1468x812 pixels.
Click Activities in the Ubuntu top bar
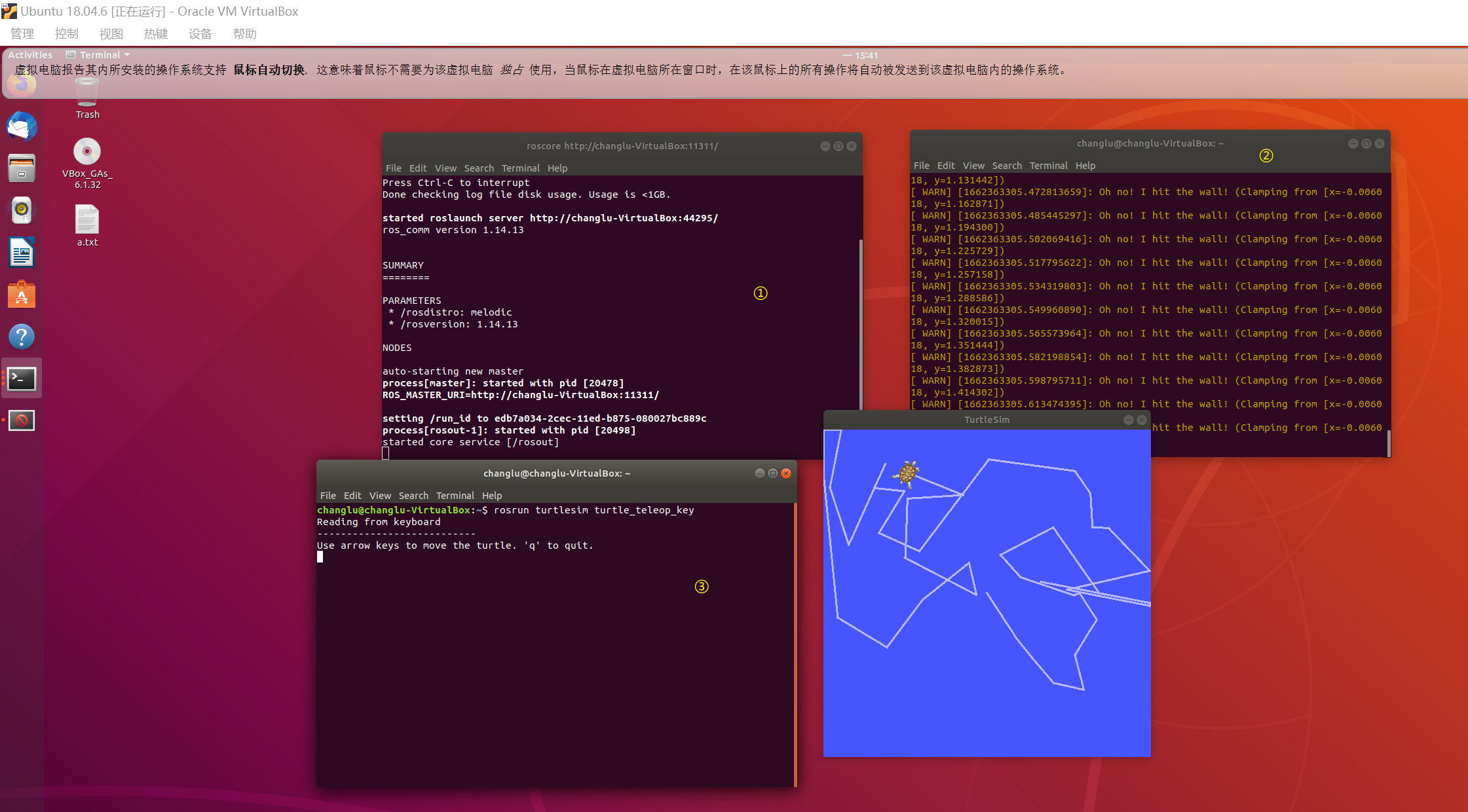point(29,54)
